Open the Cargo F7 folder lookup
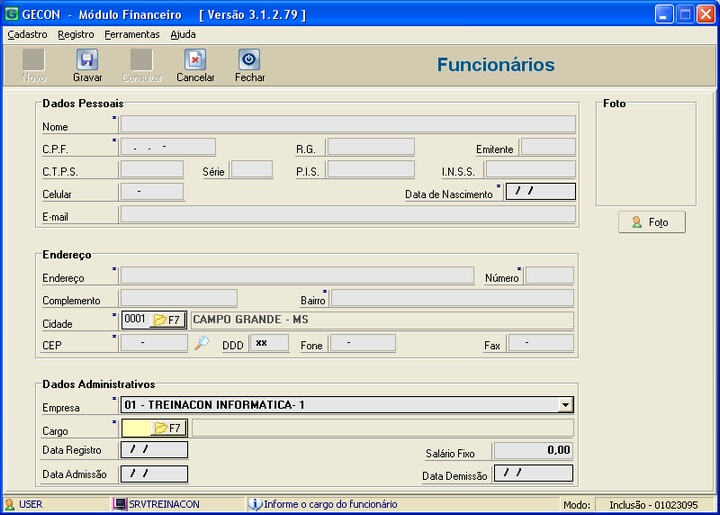 pyautogui.click(x=167, y=428)
